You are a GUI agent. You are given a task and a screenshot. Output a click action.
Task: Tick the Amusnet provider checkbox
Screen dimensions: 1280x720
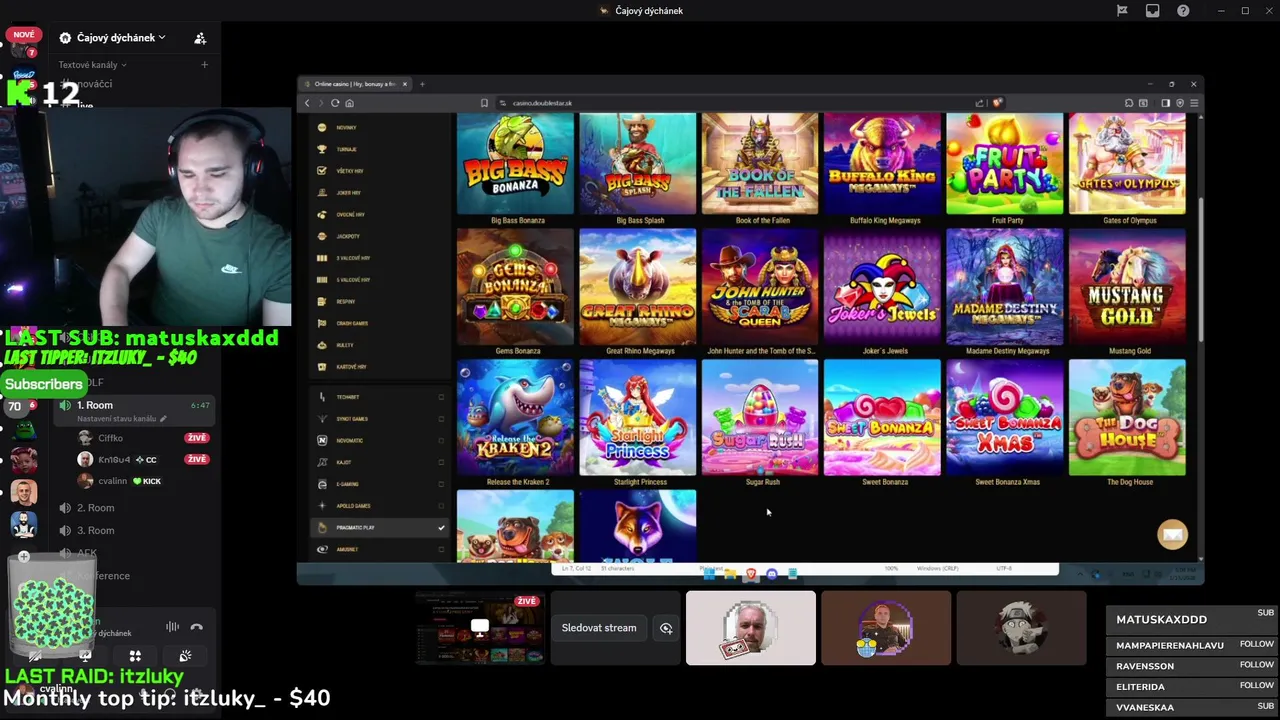coord(441,549)
